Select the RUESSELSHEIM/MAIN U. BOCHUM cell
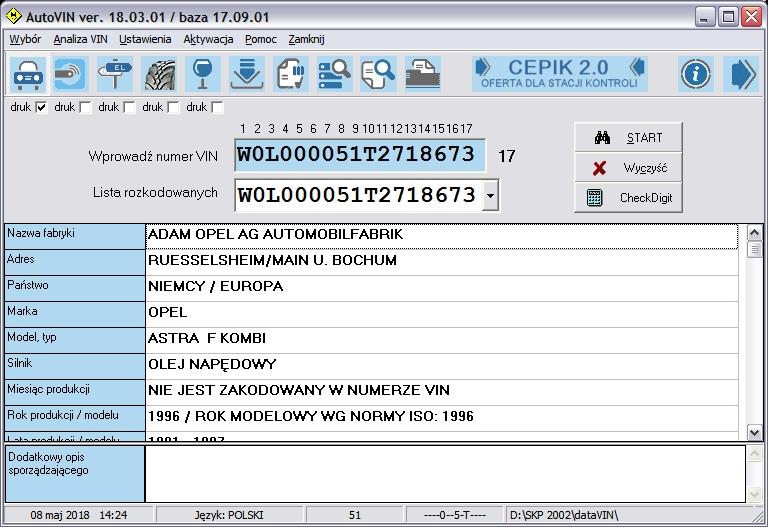The width and height of the screenshot is (768, 527). point(442,263)
